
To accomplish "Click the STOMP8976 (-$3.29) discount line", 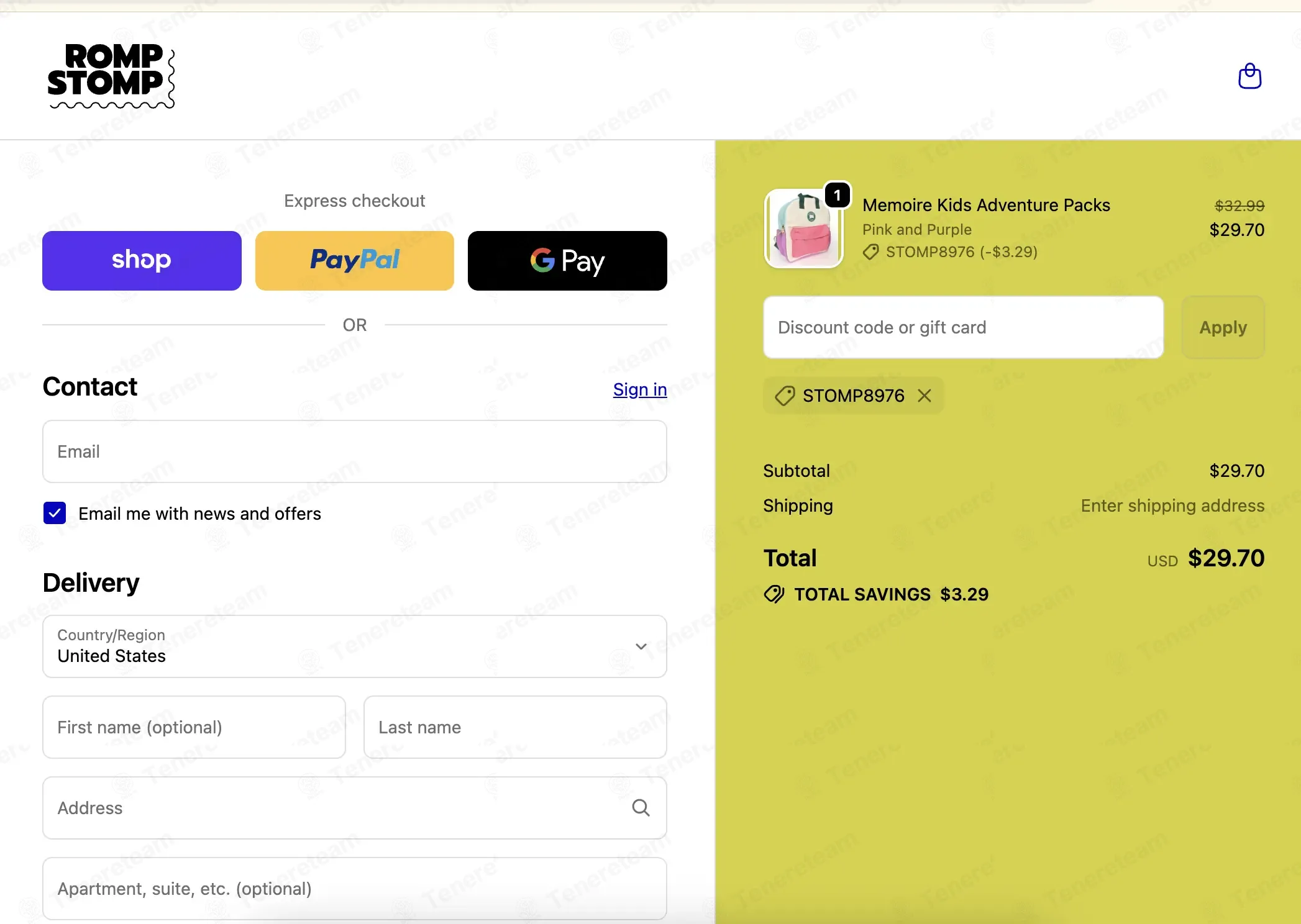I will pyautogui.click(x=951, y=252).
